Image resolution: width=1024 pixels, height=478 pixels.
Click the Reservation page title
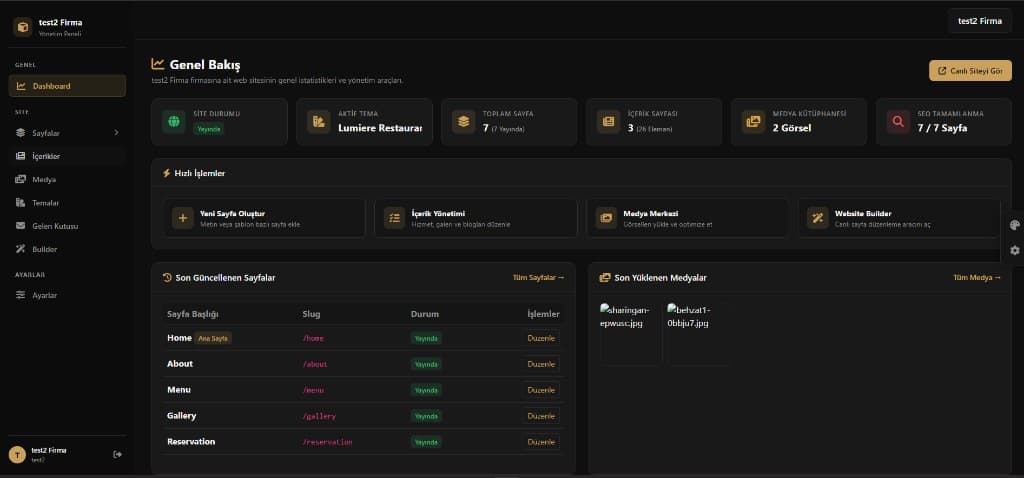191,441
